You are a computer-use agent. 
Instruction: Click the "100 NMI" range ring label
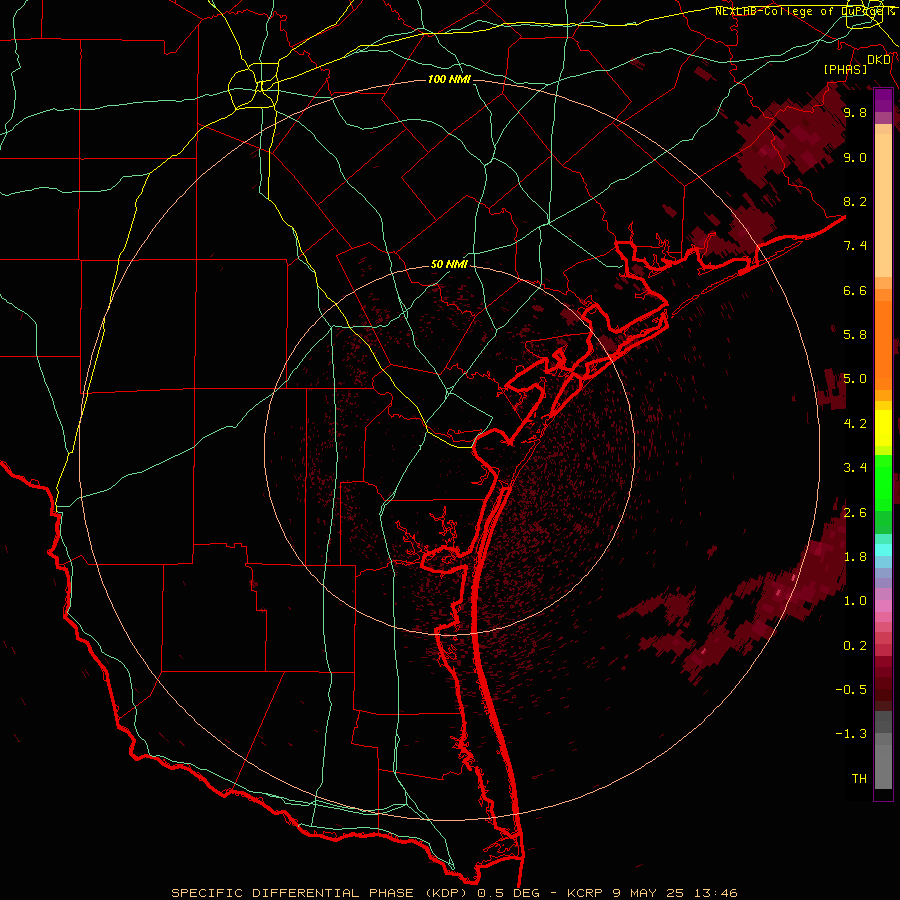pyautogui.click(x=449, y=79)
